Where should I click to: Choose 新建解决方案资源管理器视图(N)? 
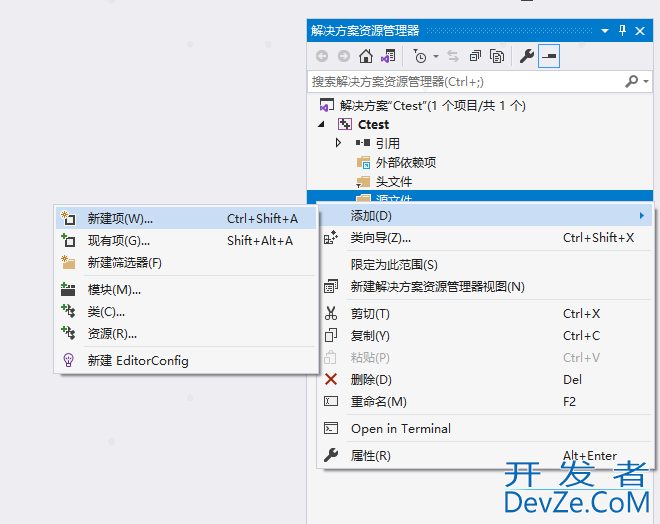[485, 287]
